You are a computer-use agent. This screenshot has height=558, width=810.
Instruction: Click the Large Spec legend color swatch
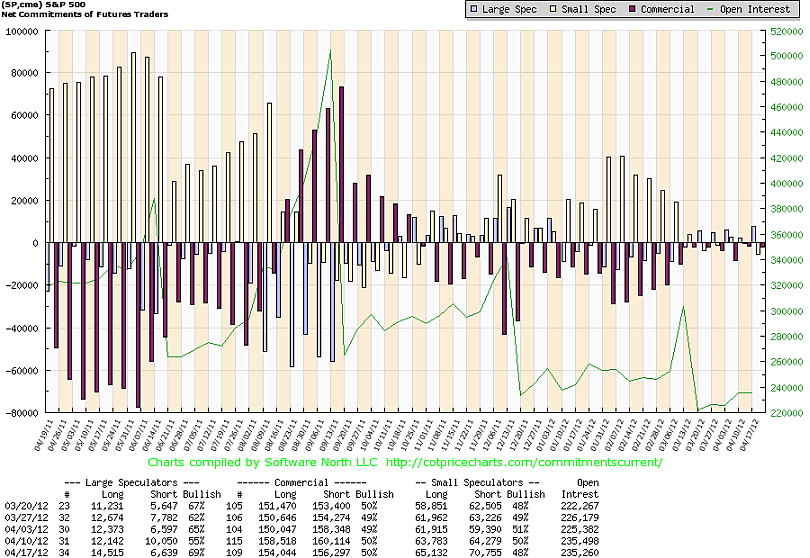pyautogui.click(x=474, y=9)
